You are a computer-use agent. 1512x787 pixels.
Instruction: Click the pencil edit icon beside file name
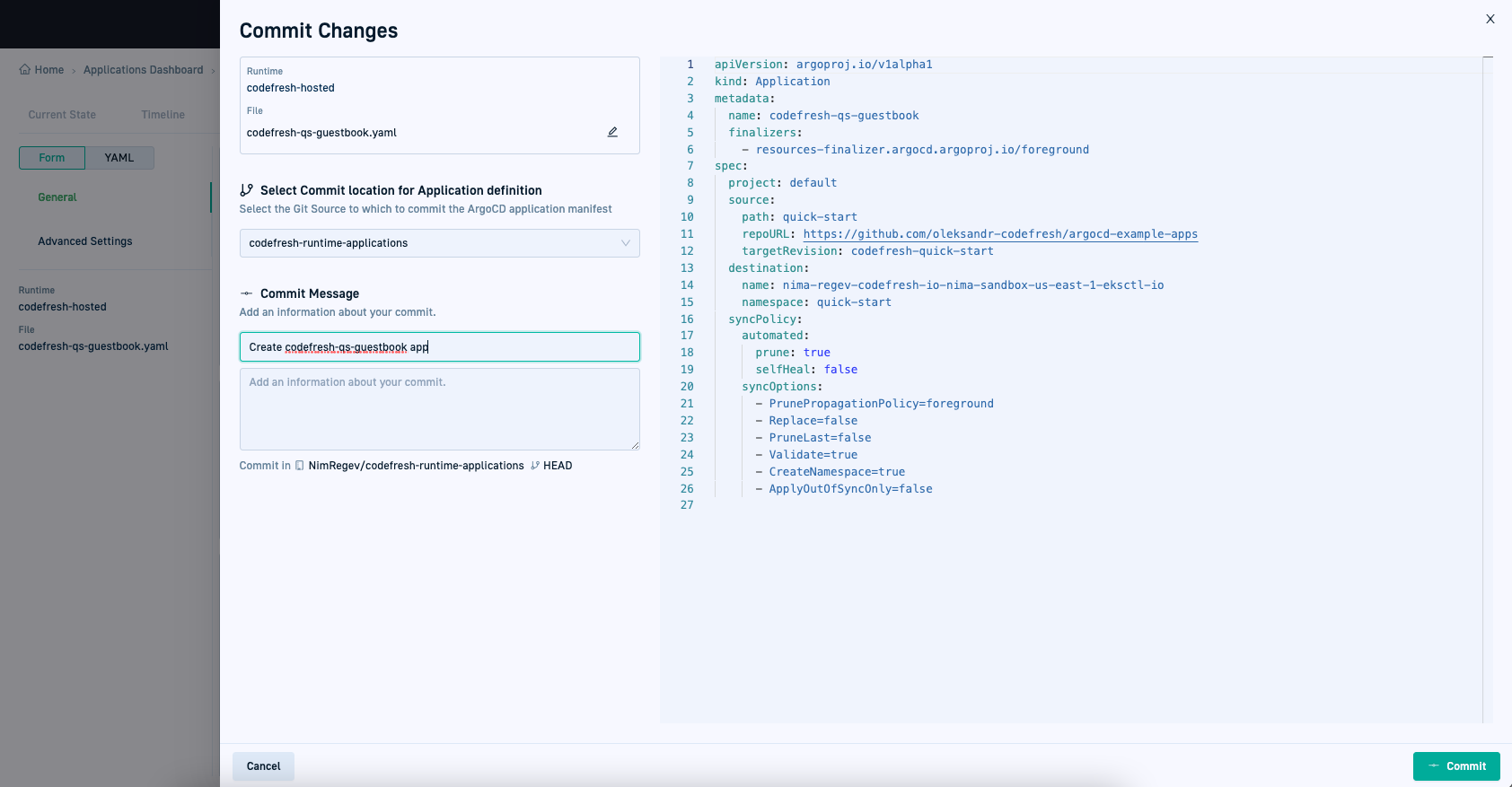[x=612, y=132]
